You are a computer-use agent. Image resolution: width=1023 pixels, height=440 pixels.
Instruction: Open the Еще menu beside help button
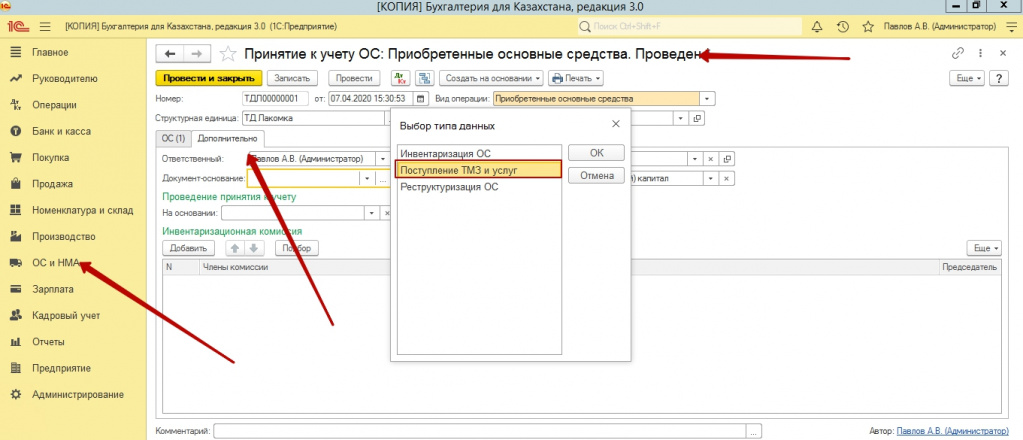pos(968,78)
